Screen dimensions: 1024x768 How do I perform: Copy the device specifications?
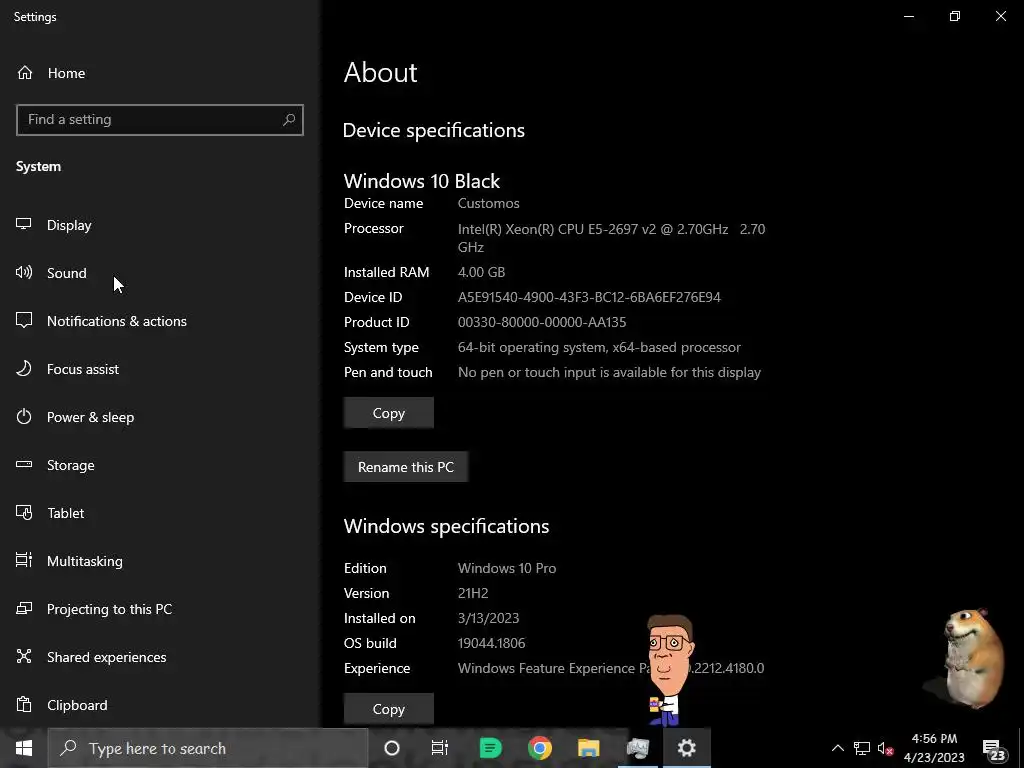coord(389,413)
